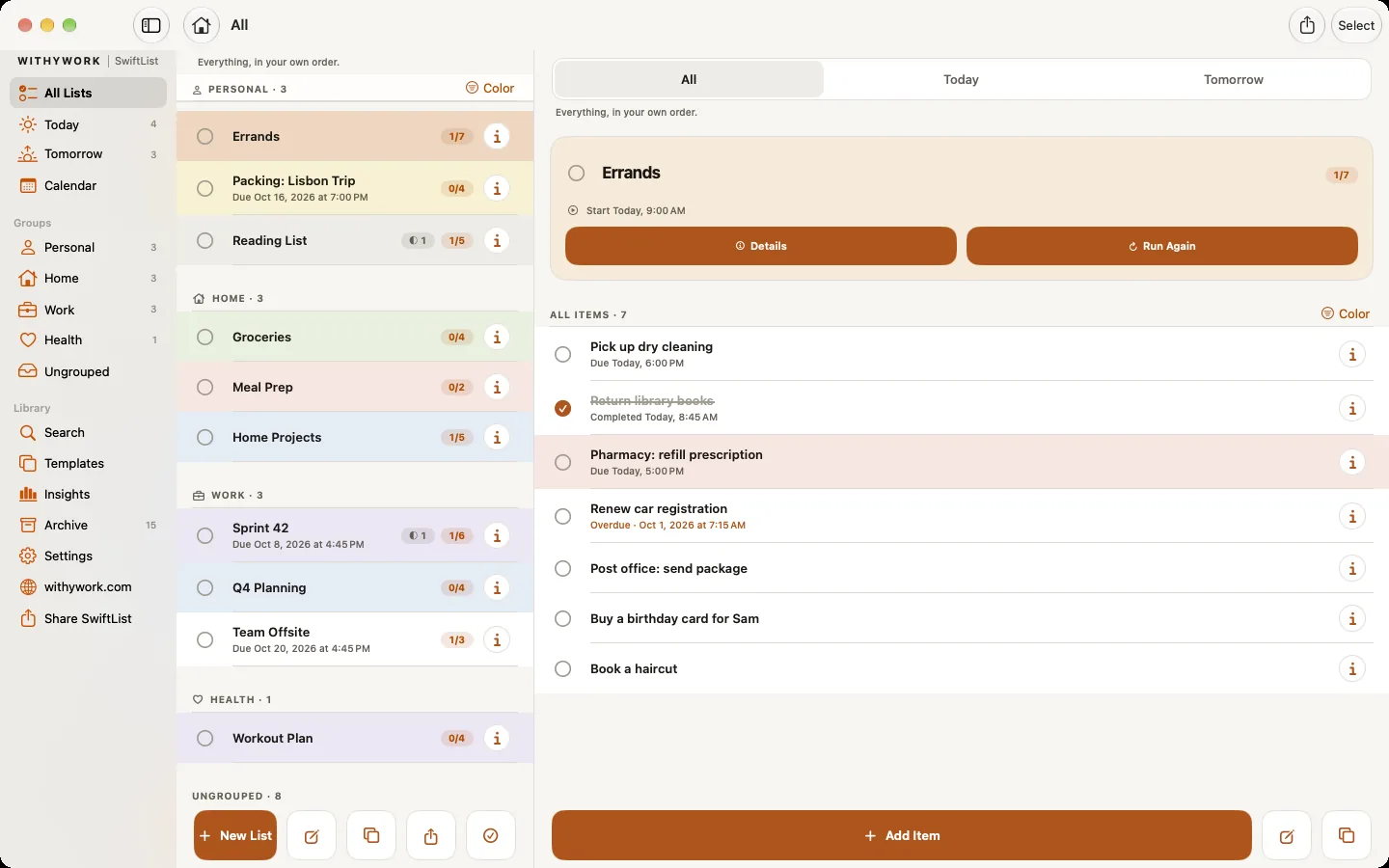This screenshot has width=1389, height=868.
Task: Open Templates in the Library section
Action: [88, 463]
